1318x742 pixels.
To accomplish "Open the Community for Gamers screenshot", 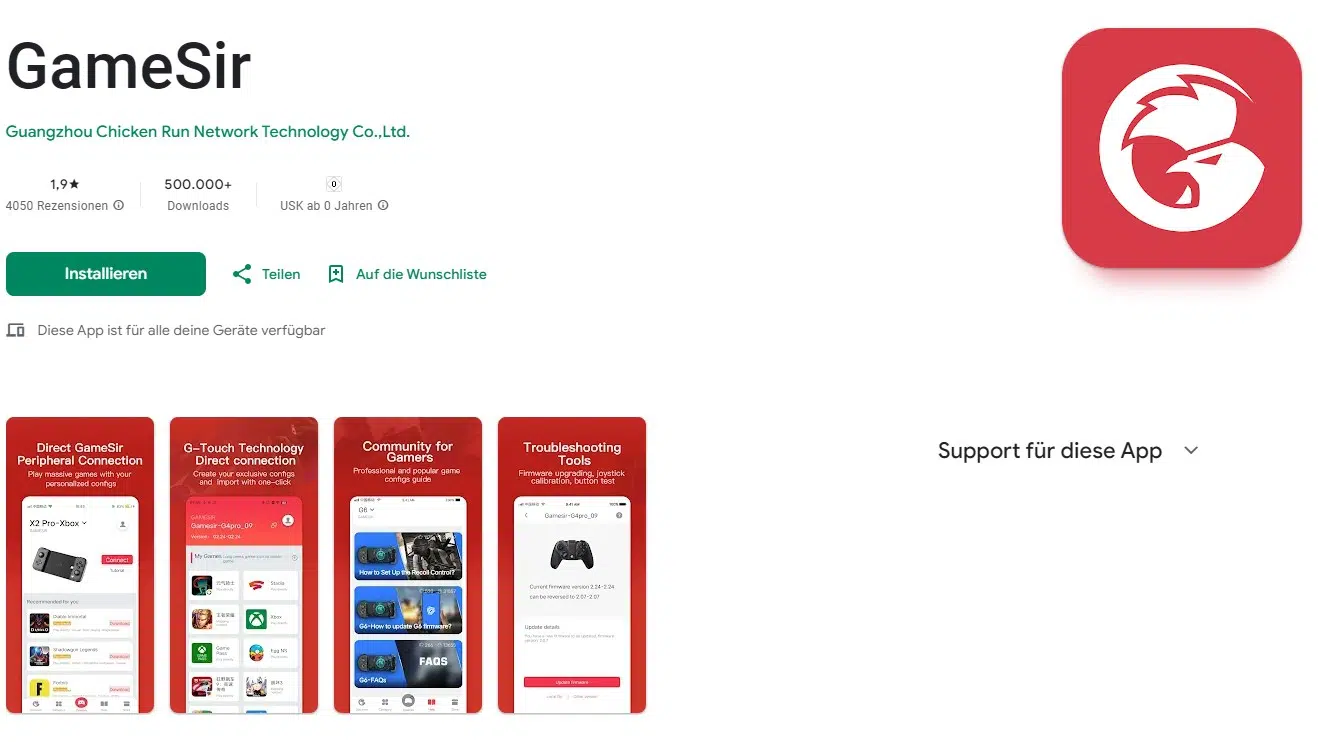I will 408,565.
